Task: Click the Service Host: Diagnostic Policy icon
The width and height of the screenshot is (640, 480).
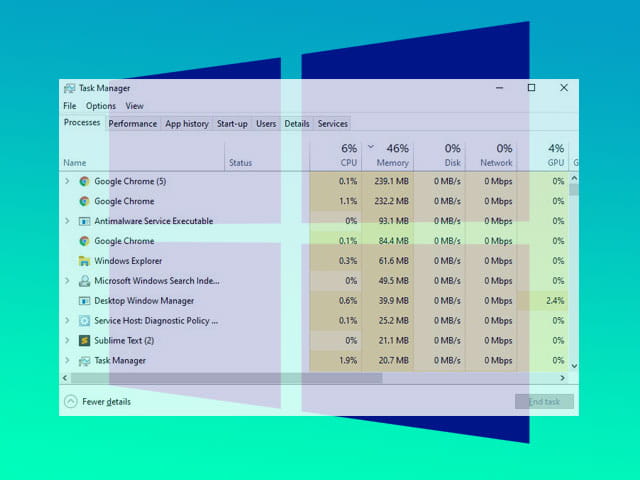Action: [84, 321]
